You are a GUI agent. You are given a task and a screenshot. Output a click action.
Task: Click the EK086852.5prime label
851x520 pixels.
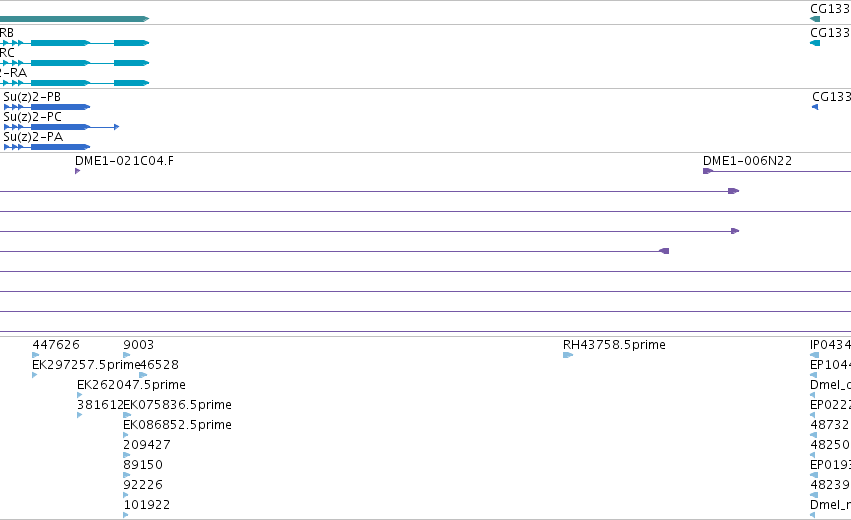click(x=177, y=425)
